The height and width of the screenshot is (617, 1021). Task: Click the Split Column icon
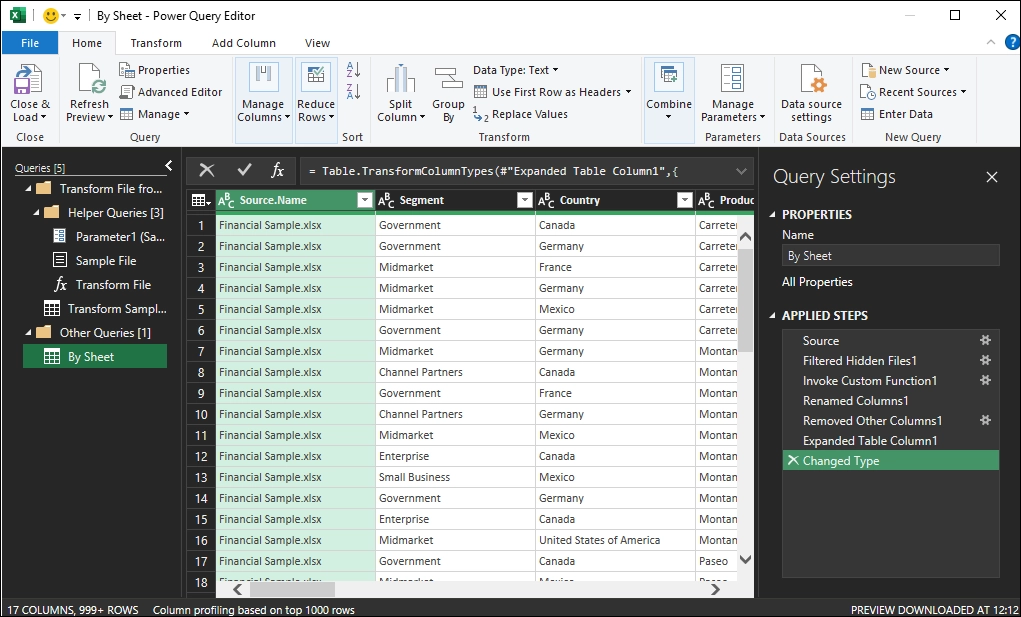point(400,80)
